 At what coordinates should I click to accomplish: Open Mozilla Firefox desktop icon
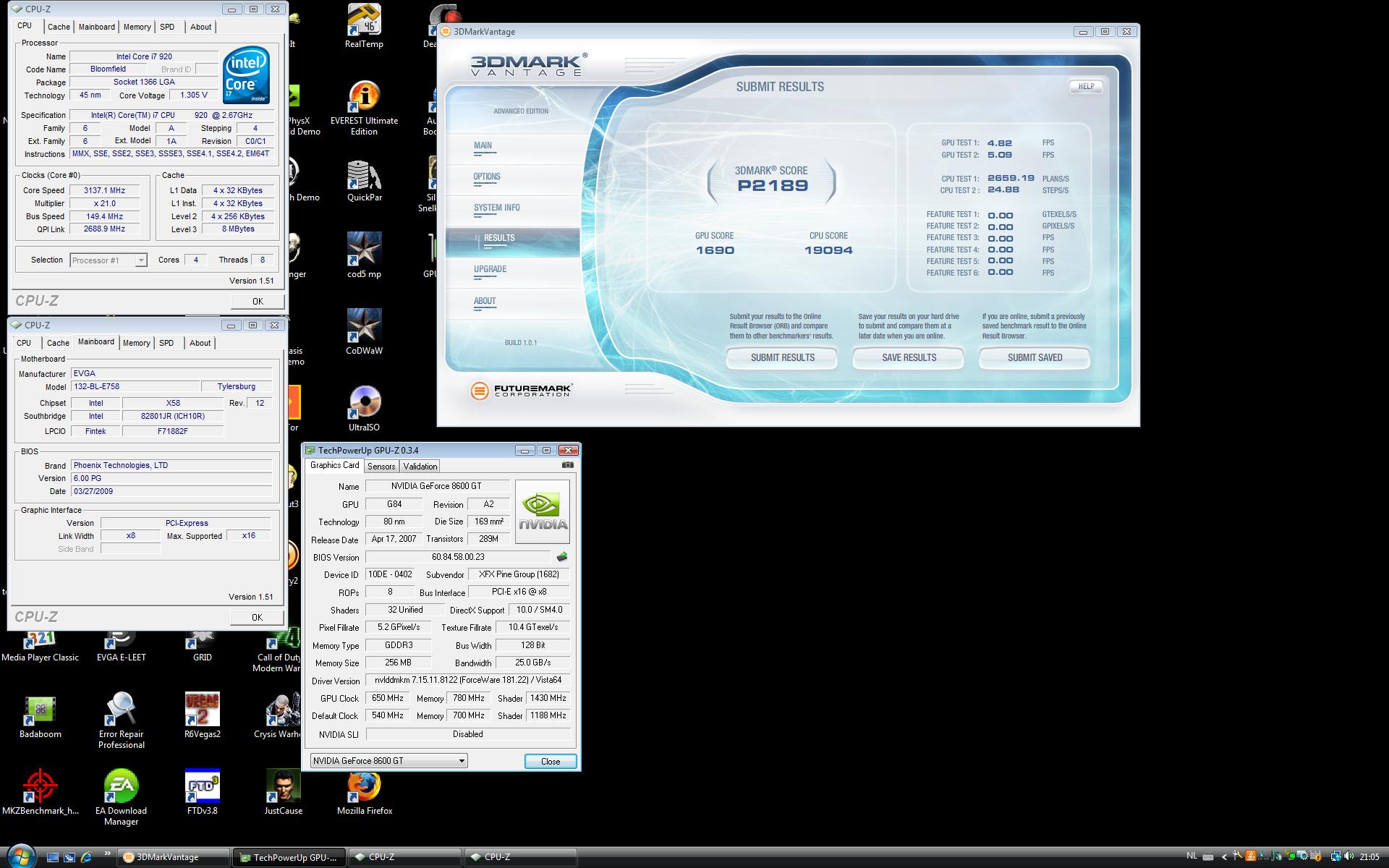click(364, 793)
